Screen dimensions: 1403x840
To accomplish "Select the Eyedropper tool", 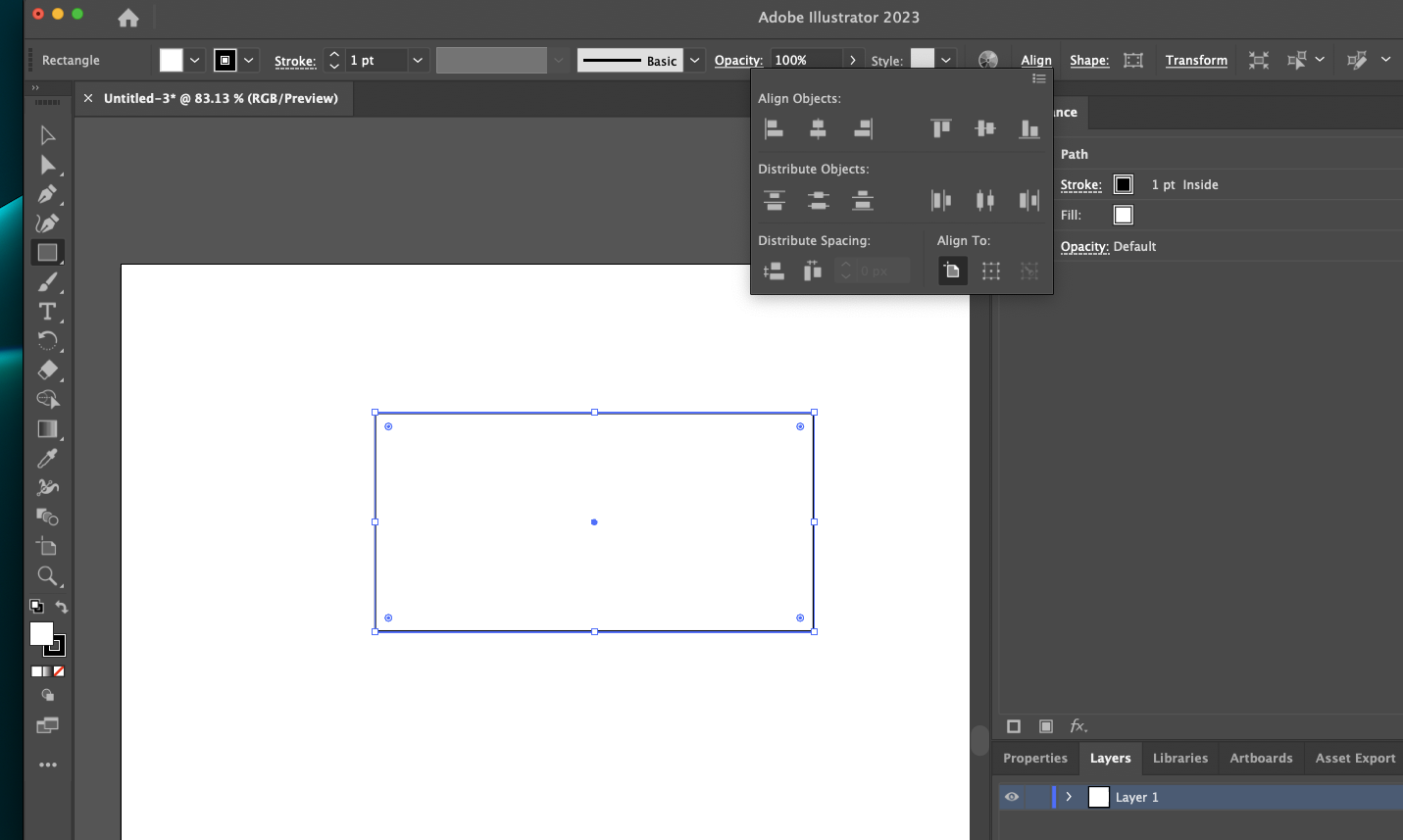I will 47,459.
